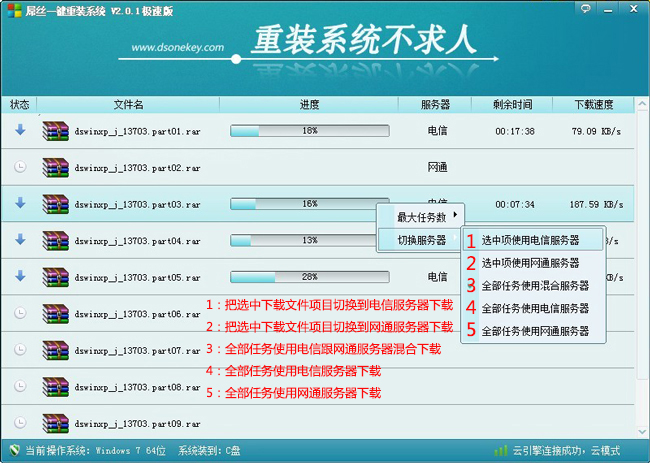Screen dimensions: 650x463
Task: Click the 状态 column header
Action: [x=19, y=104]
